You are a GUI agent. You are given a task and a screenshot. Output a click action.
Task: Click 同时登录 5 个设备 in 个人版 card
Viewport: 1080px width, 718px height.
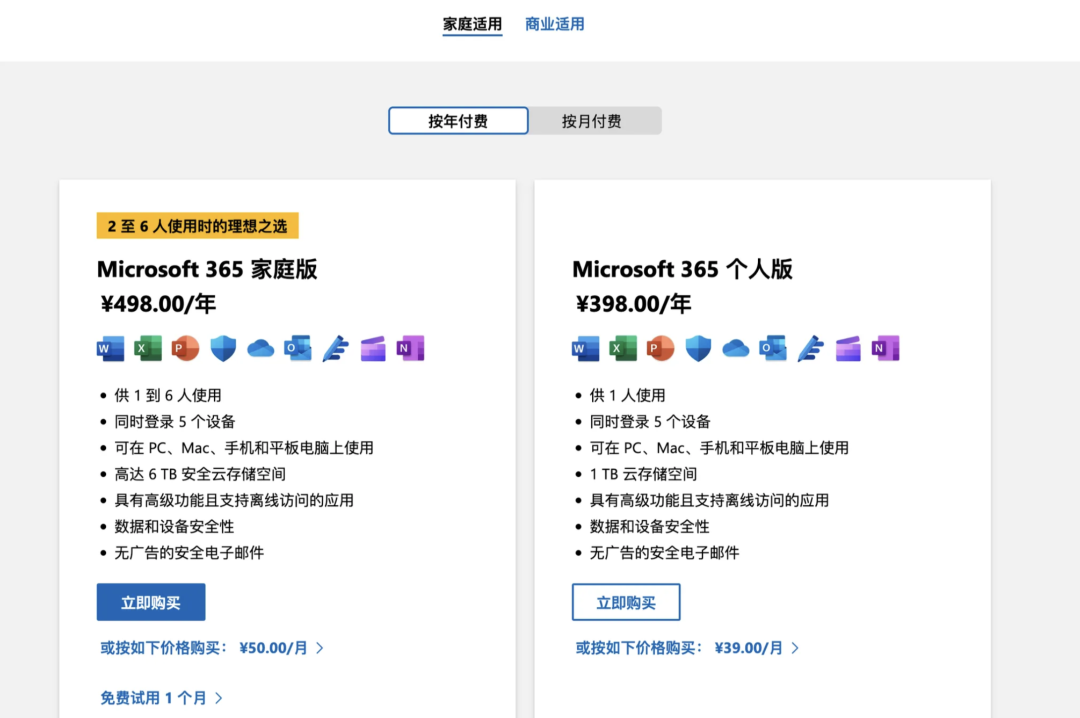click(650, 422)
